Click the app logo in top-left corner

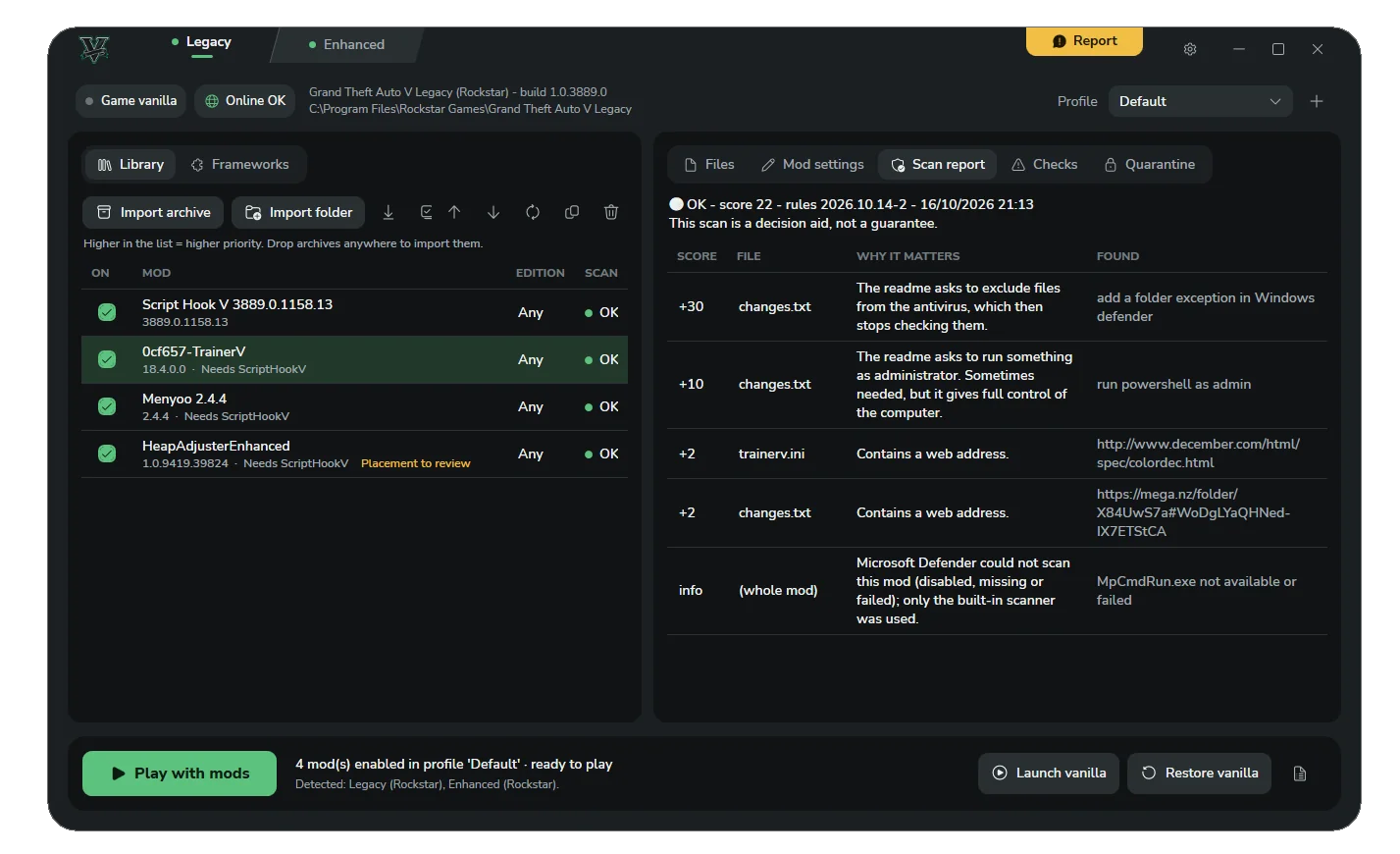click(94, 49)
